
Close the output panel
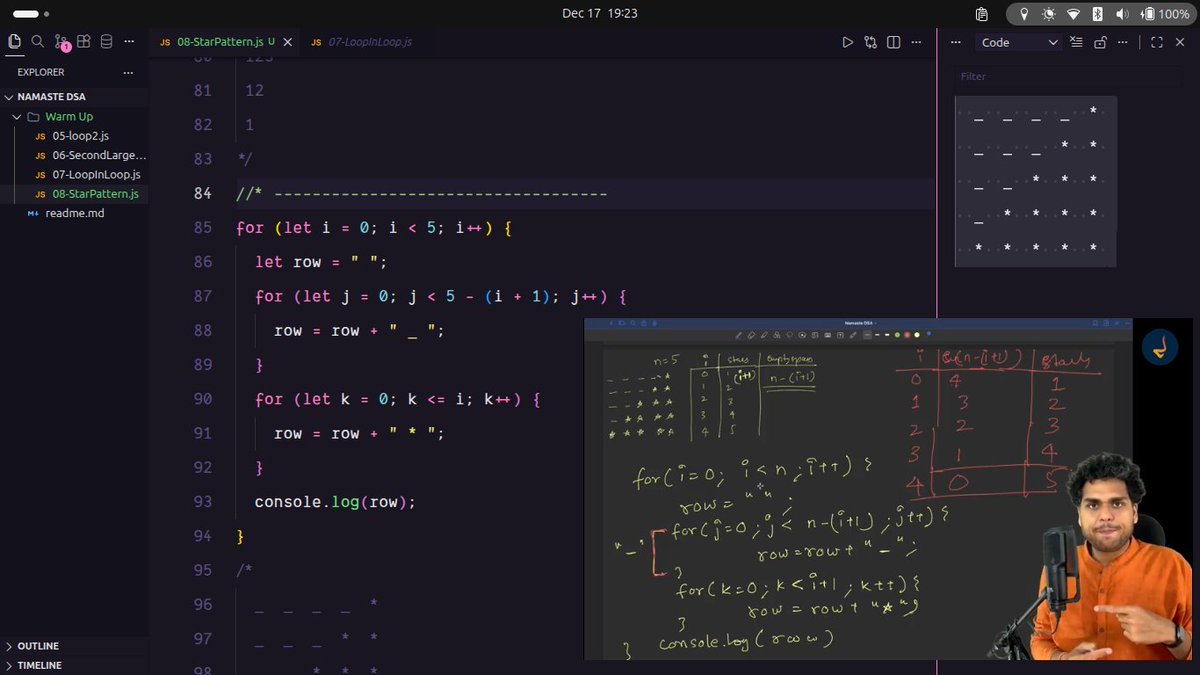(x=1180, y=42)
